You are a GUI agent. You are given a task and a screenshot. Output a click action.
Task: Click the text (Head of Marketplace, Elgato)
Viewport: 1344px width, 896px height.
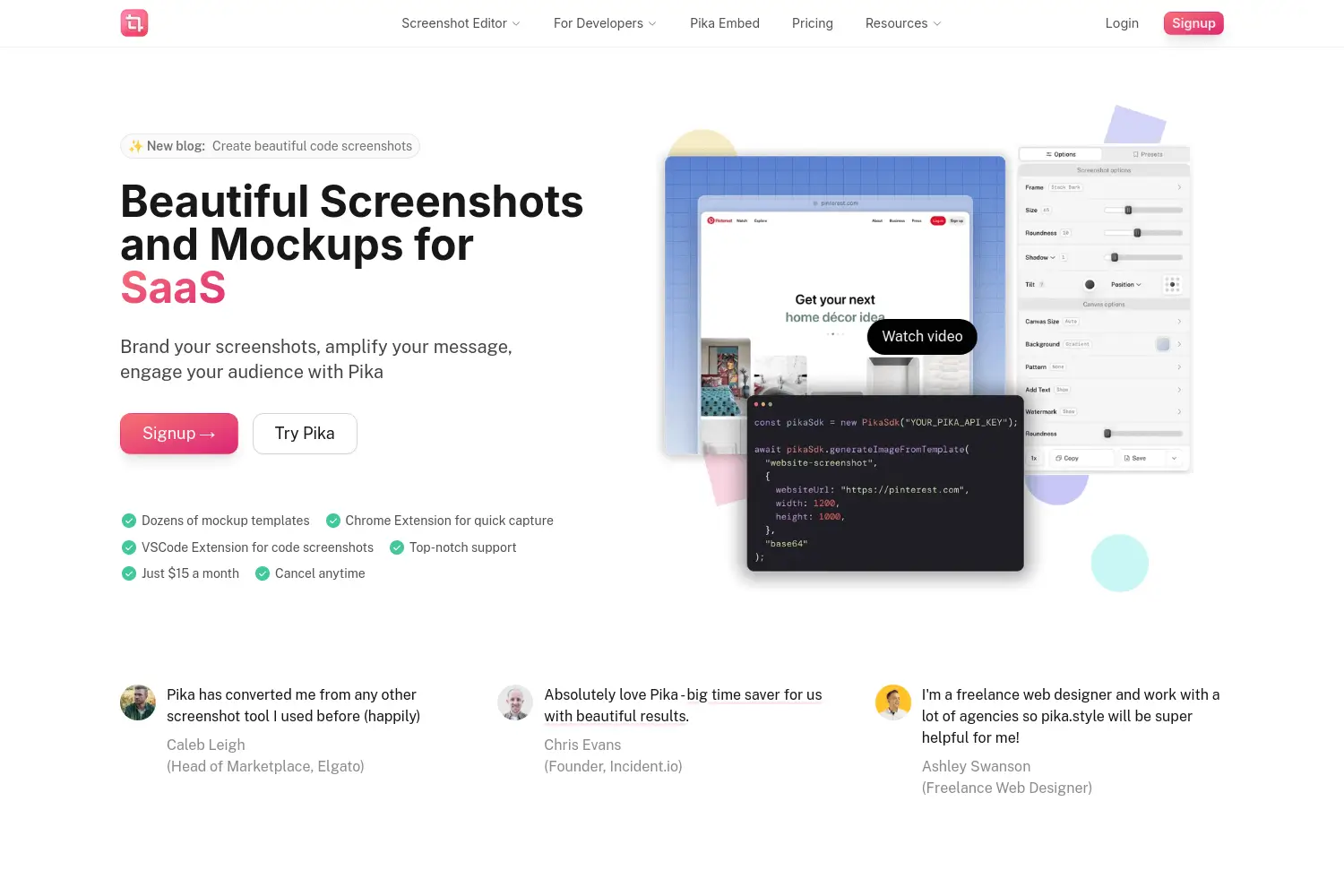[x=265, y=766]
